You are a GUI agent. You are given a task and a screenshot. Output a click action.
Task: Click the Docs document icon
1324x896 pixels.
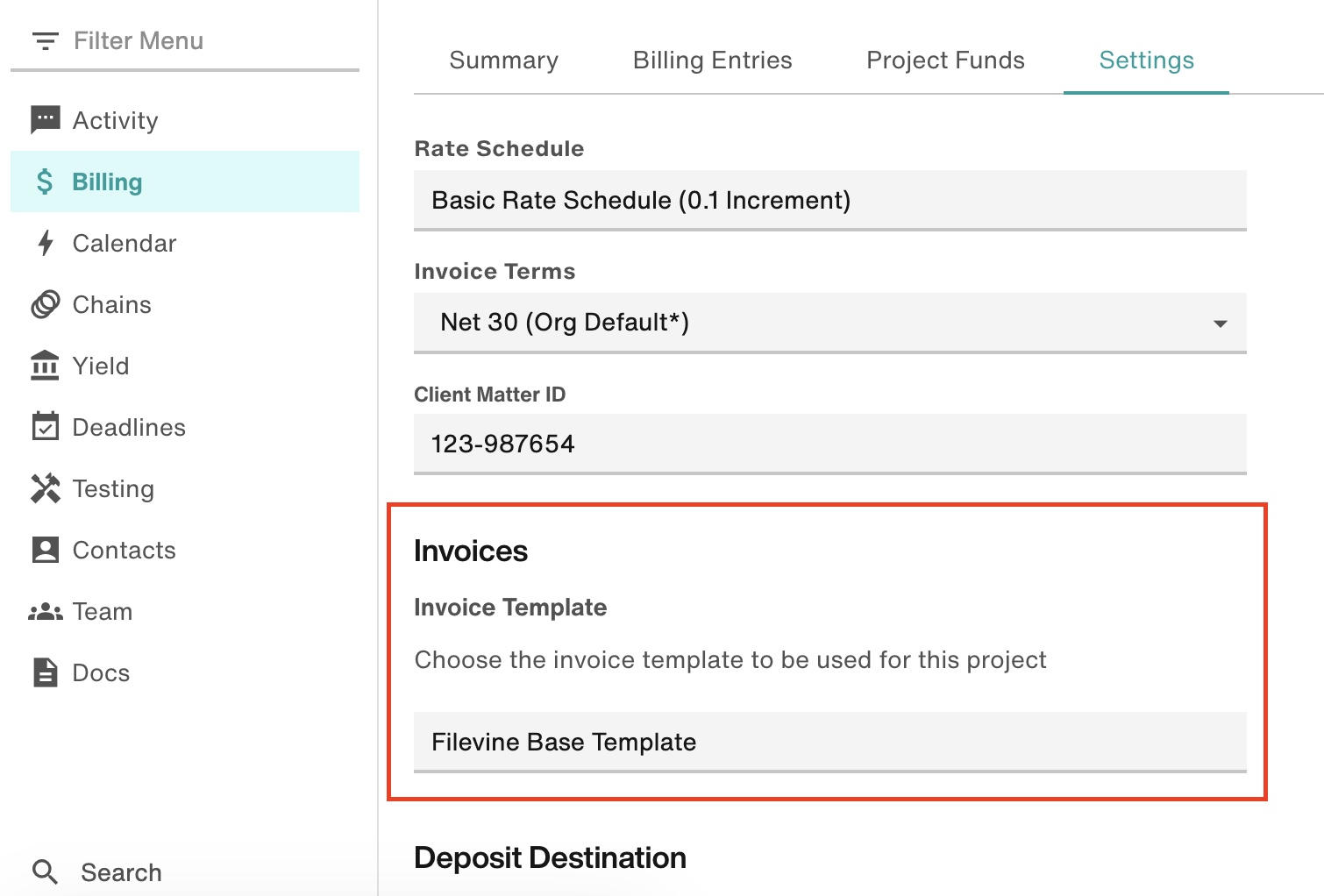click(x=46, y=672)
